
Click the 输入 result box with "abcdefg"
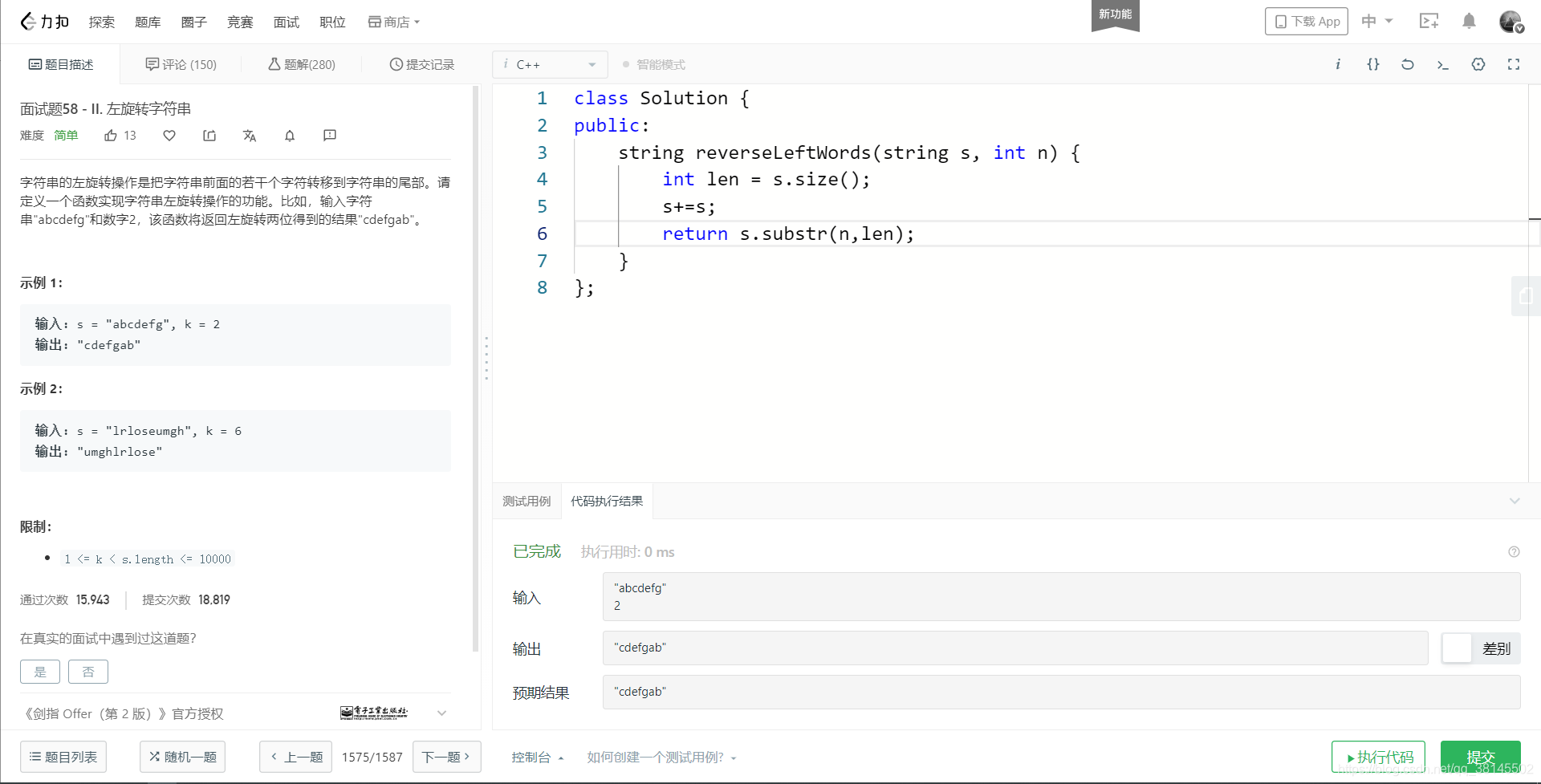click(1061, 596)
